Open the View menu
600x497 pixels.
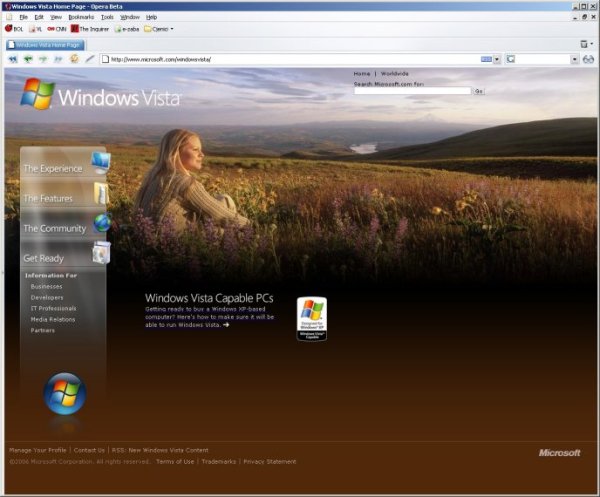tap(56, 17)
